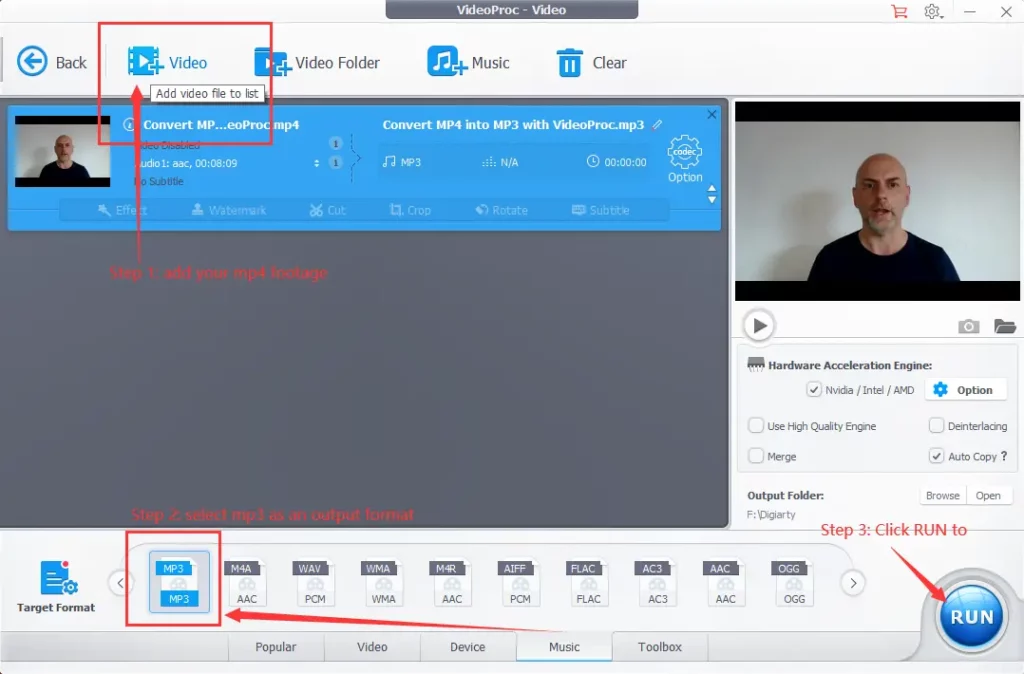Switch to the Music tab

tap(564, 647)
